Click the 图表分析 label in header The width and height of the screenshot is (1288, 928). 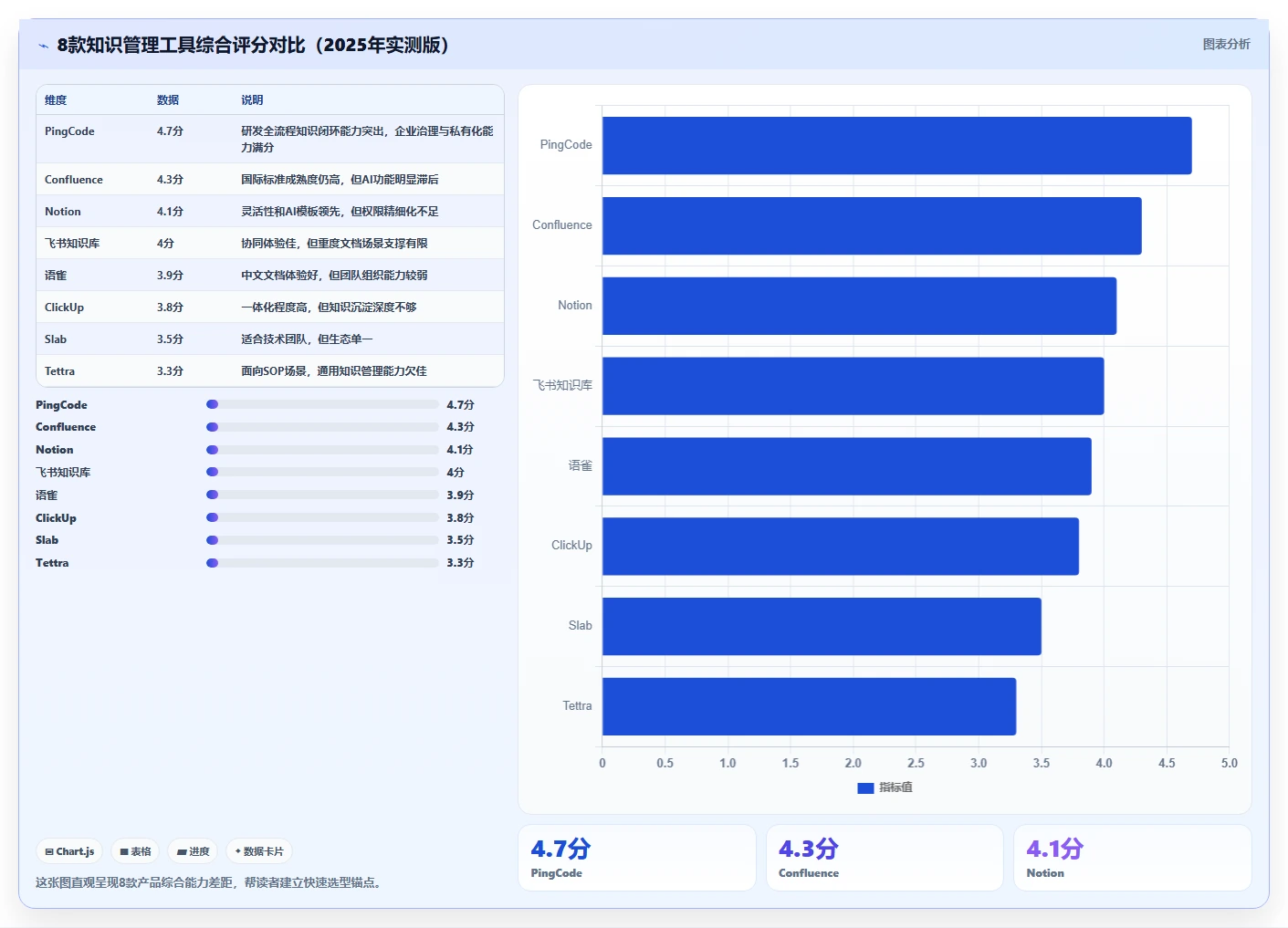(x=1226, y=44)
